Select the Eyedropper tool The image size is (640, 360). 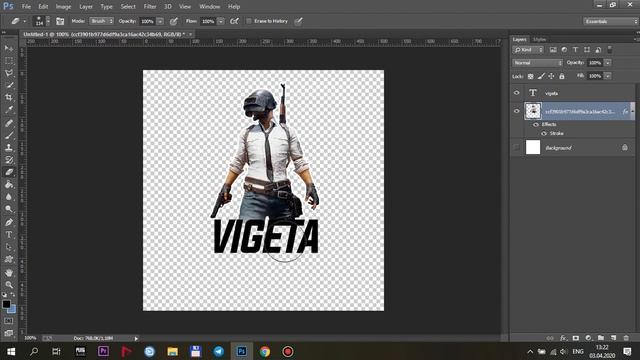tap(9, 110)
